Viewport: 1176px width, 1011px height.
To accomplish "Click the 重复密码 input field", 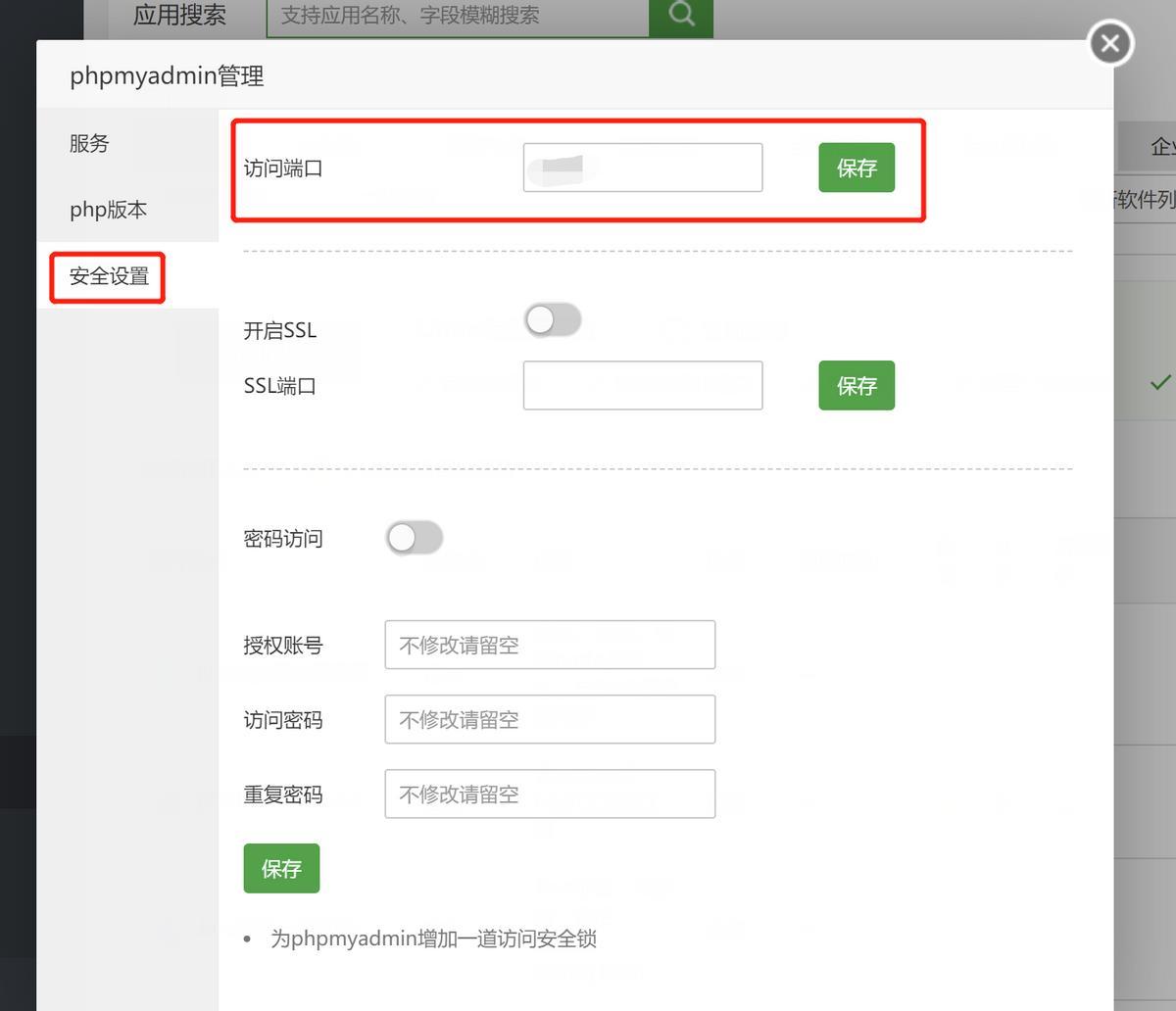I will click(550, 794).
